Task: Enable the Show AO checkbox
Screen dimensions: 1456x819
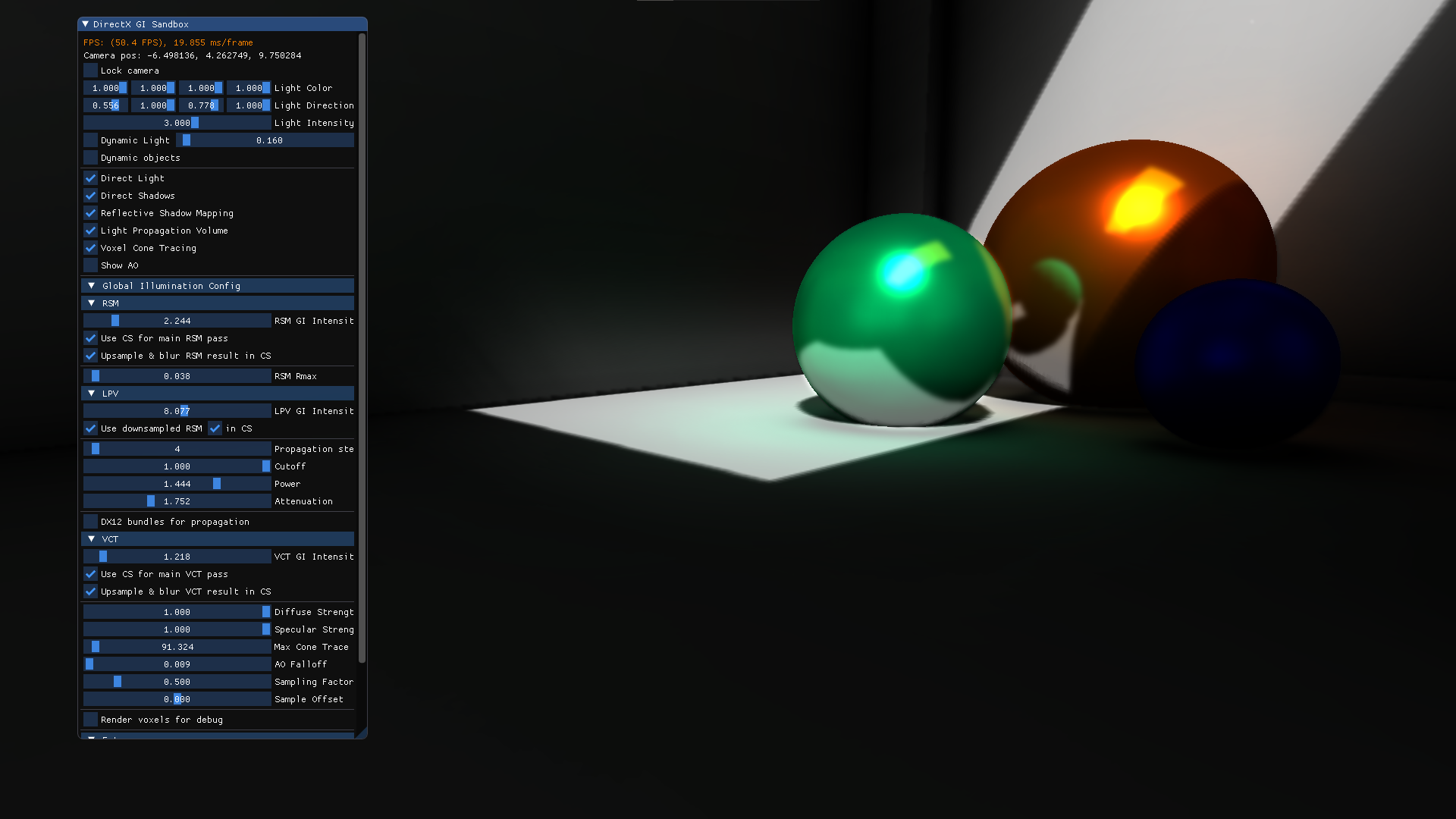Action: tap(91, 265)
